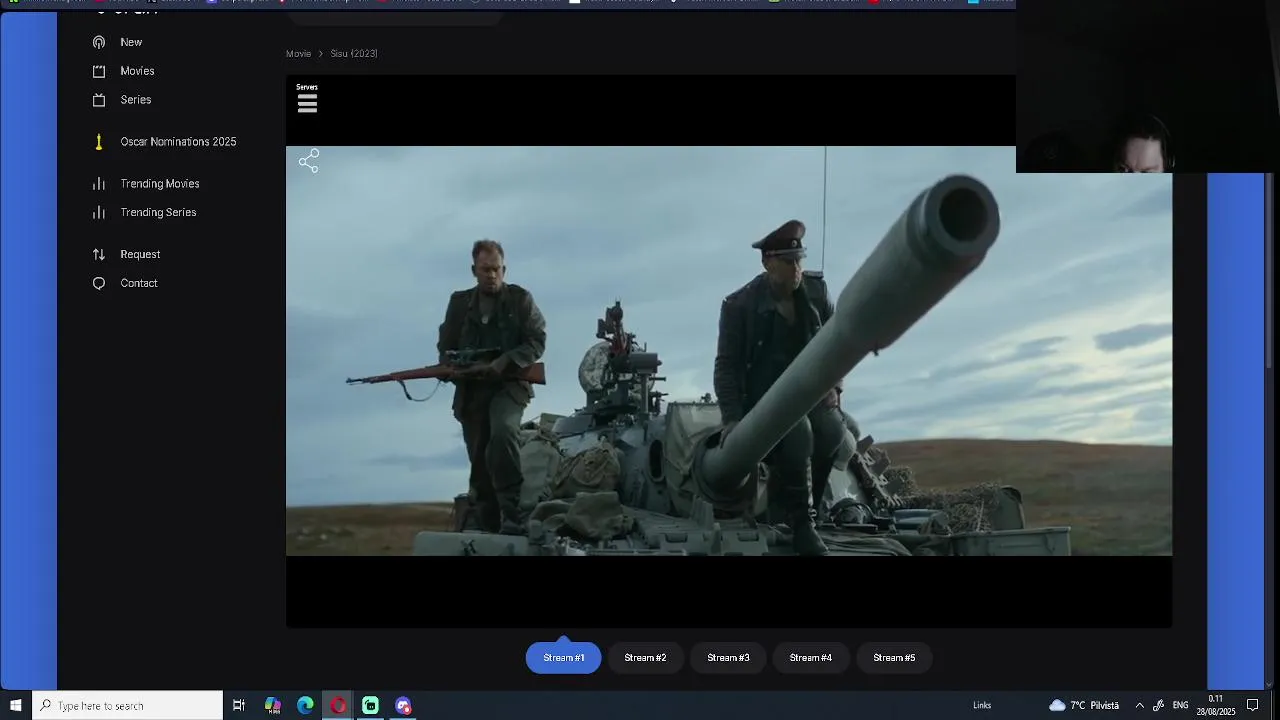Switch to Stream #4
Viewport: 1280px width, 720px height.
pos(811,658)
